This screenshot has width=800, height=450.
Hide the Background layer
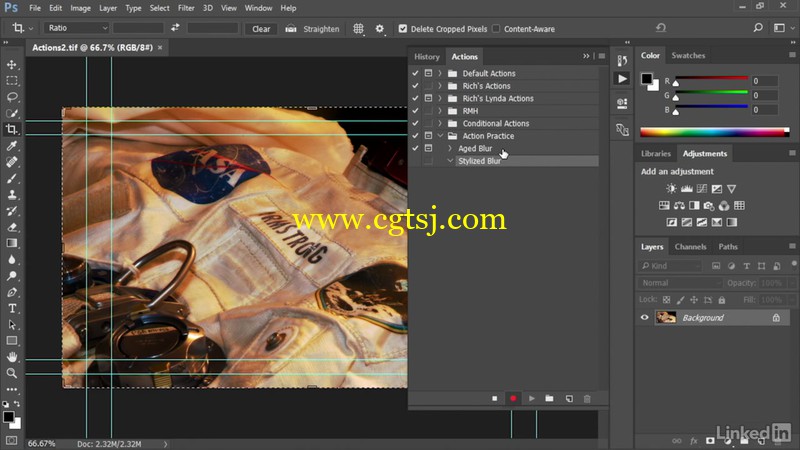644,317
